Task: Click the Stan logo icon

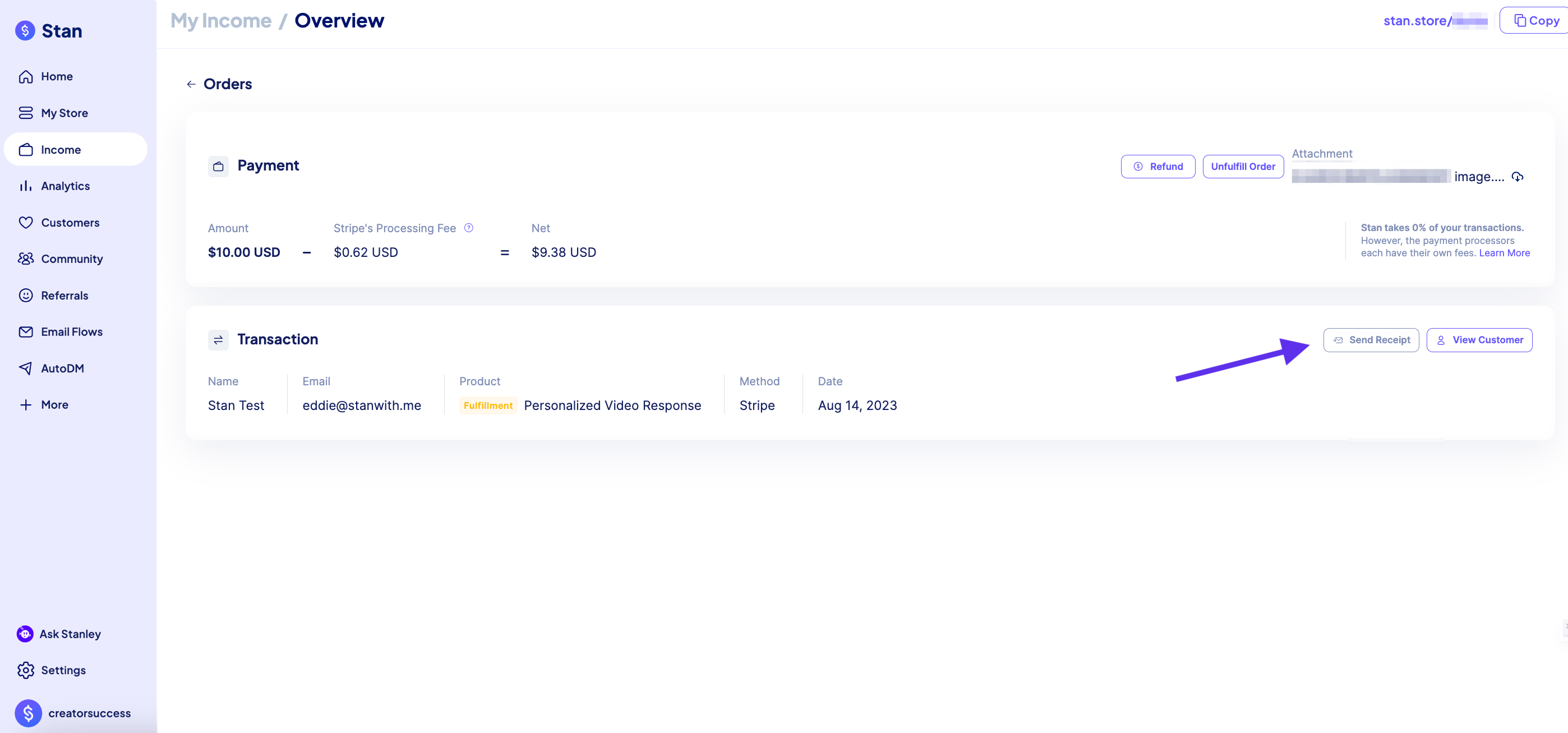Action: 25,30
